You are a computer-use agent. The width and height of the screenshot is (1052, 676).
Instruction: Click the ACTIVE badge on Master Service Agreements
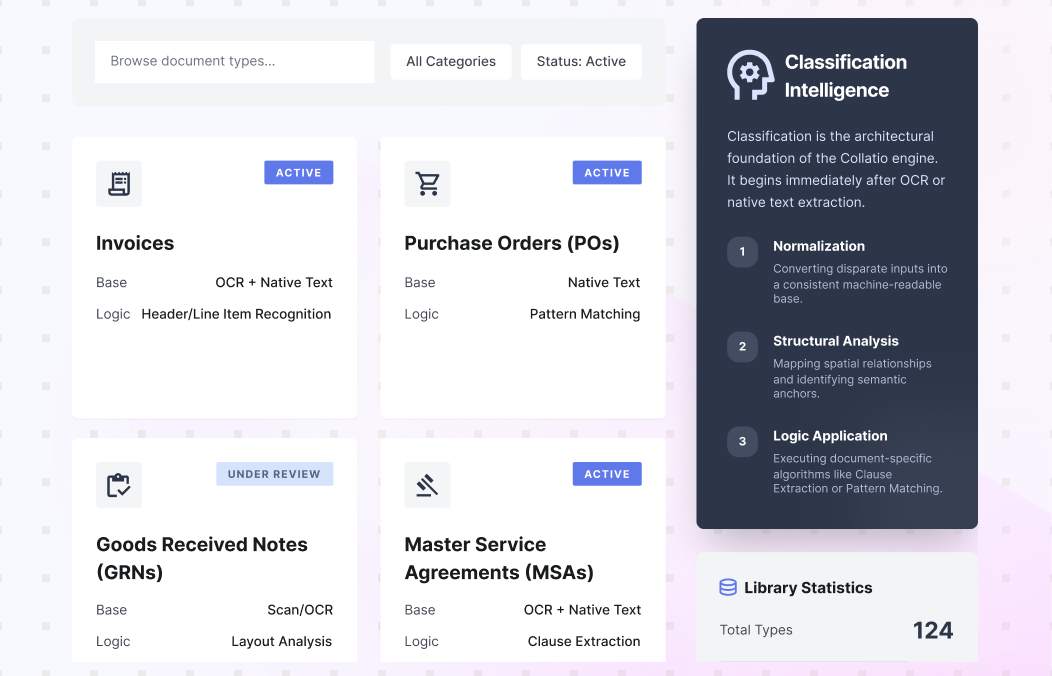coord(607,474)
